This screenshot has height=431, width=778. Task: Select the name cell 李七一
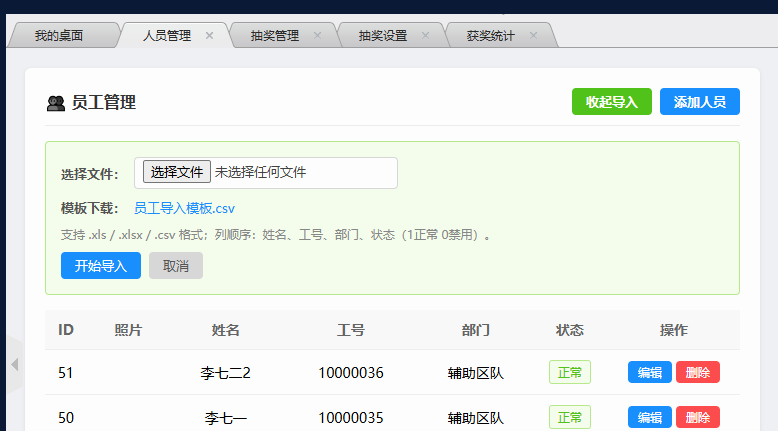(225, 418)
